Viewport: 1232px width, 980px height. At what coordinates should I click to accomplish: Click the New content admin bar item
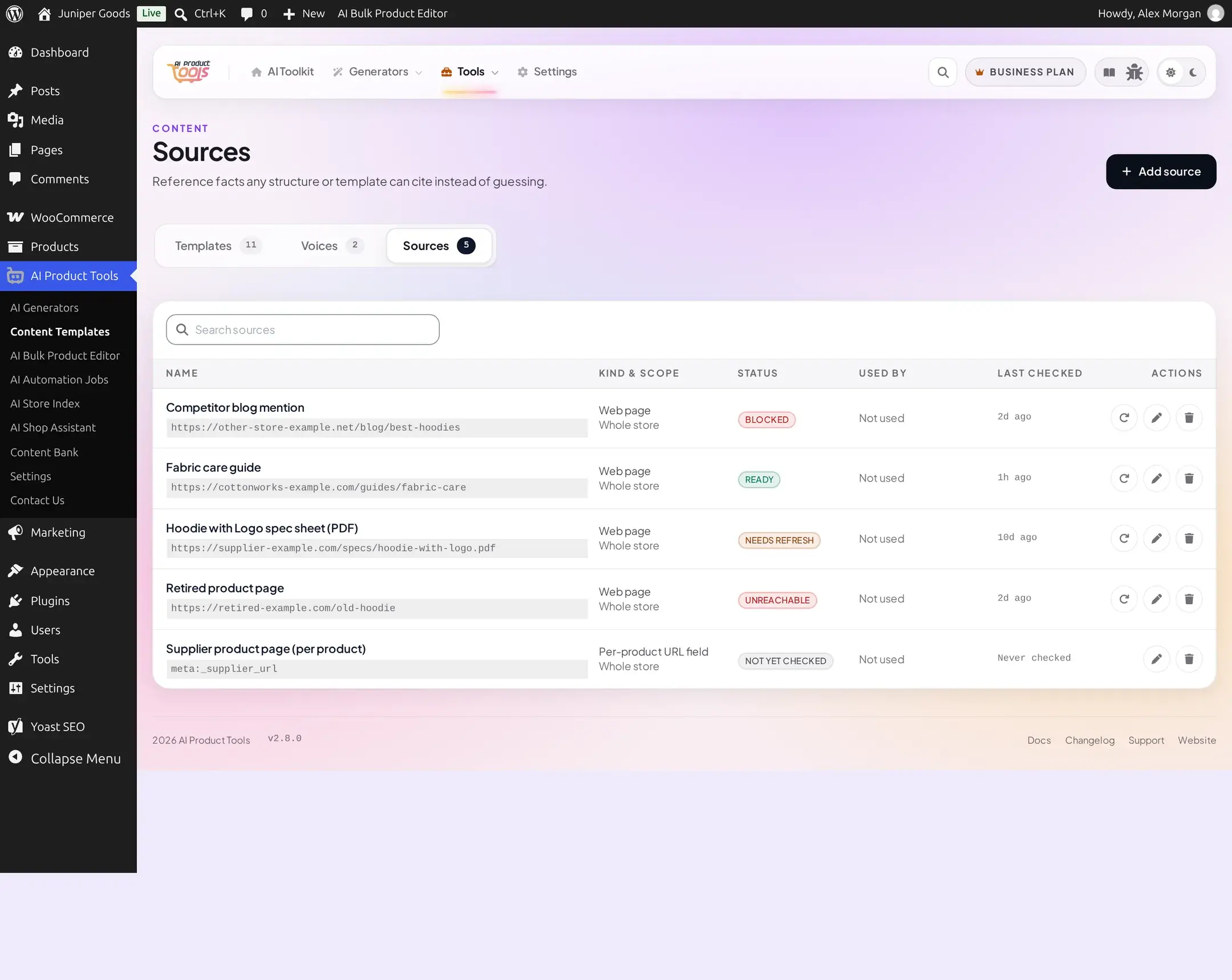tap(304, 13)
